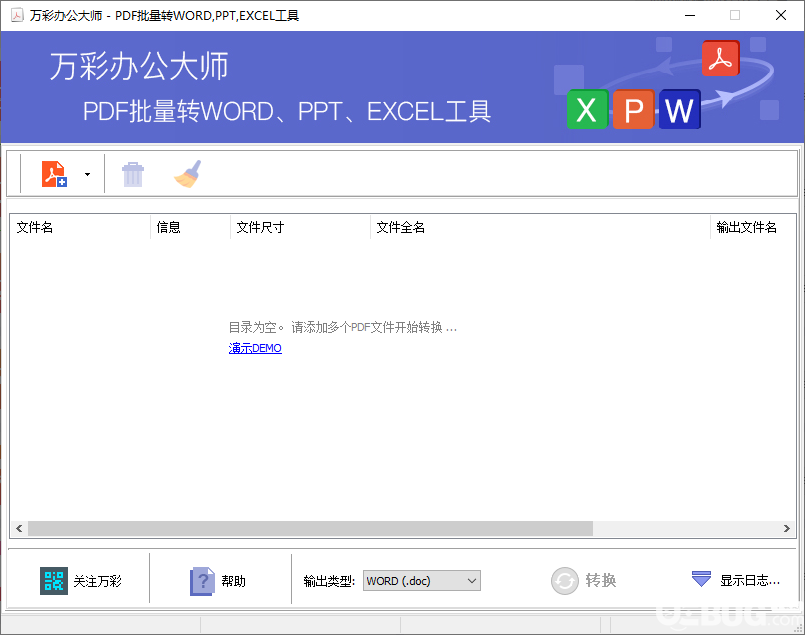Click the blue Word W banner icon
Viewport: 805px width, 635px height.
pyautogui.click(x=680, y=109)
